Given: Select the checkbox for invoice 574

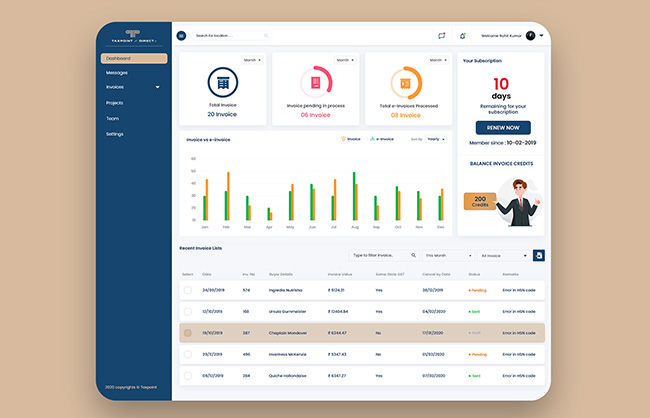Looking at the screenshot, I should [187, 290].
